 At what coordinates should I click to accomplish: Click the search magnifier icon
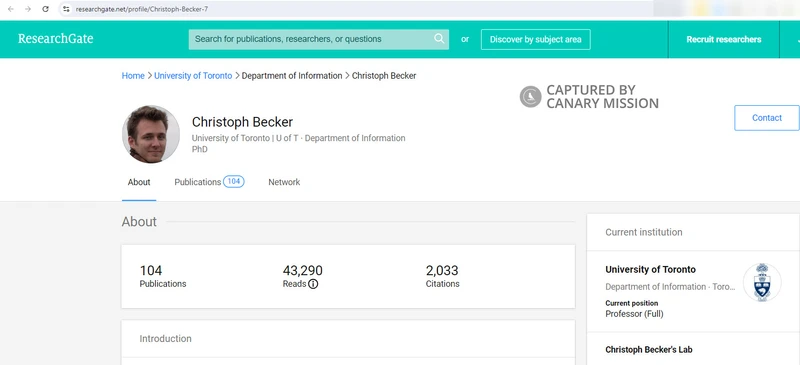pyautogui.click(x=439, y=39)
